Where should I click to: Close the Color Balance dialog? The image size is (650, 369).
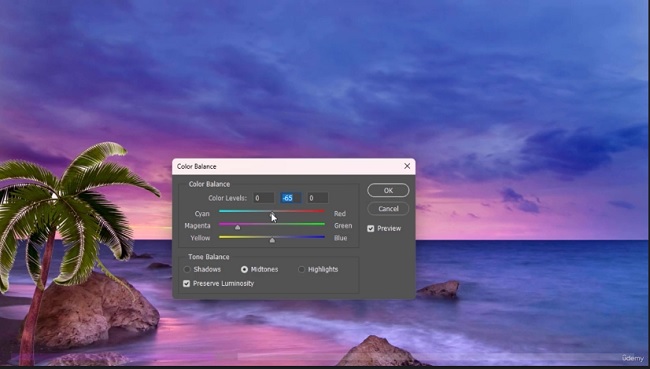[407, 166]
